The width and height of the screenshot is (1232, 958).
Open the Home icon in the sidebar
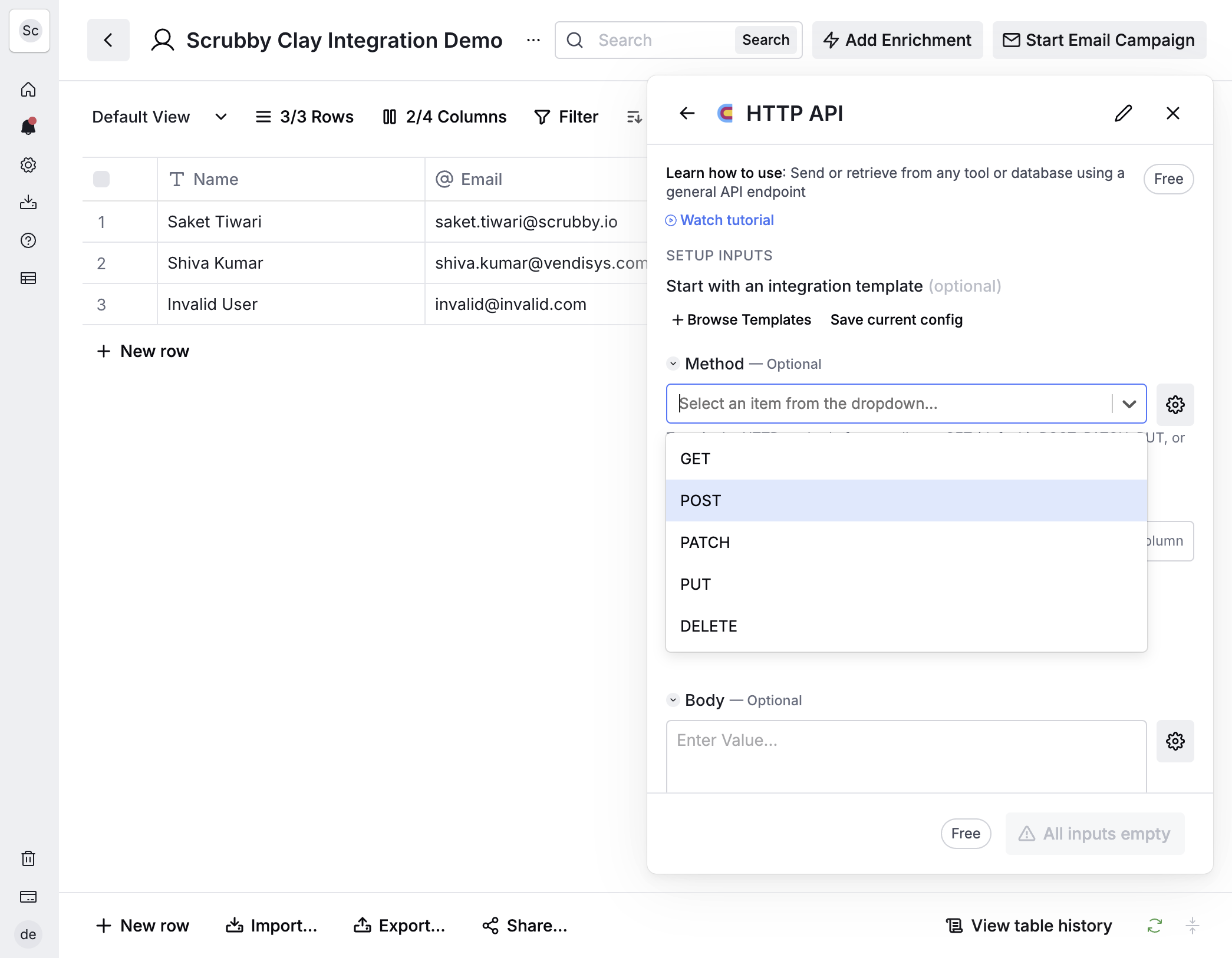coord(28,90)
